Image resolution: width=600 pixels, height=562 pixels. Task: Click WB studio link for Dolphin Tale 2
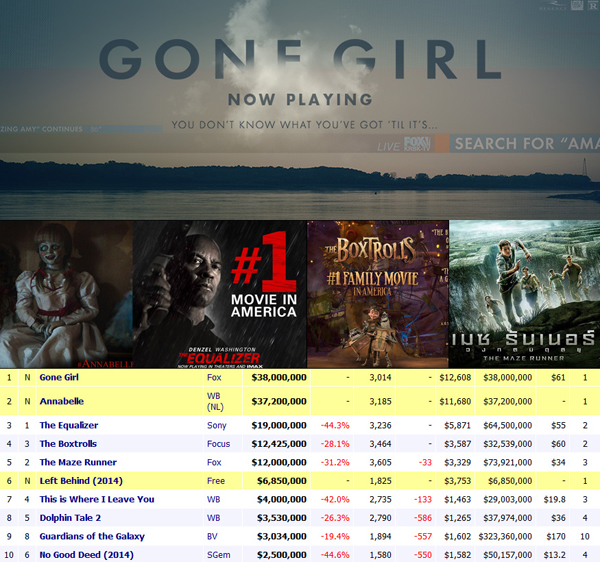pos(214,518)
